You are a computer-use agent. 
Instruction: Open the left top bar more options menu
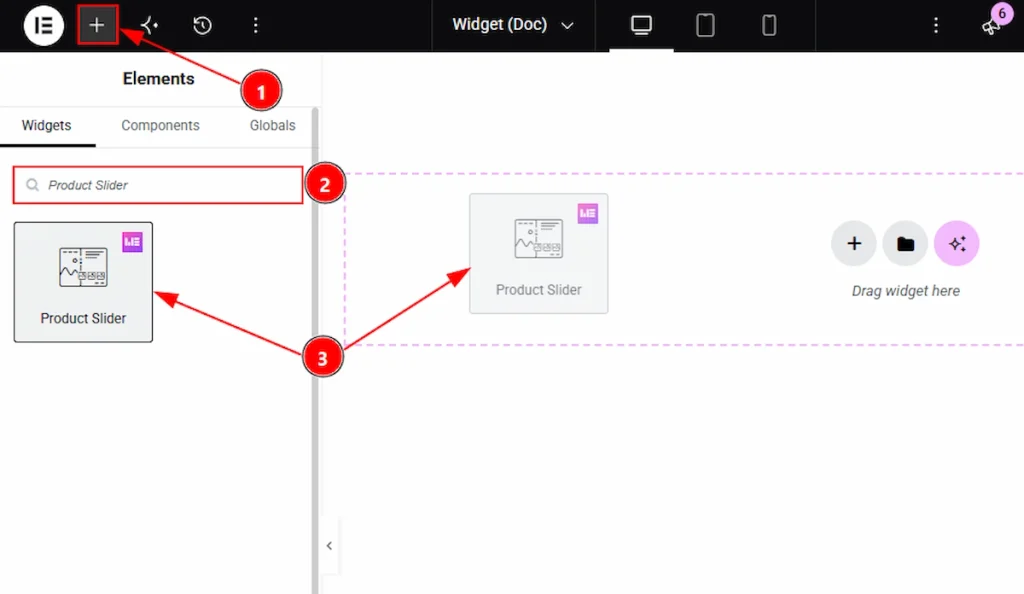click(x=255, y=25)
